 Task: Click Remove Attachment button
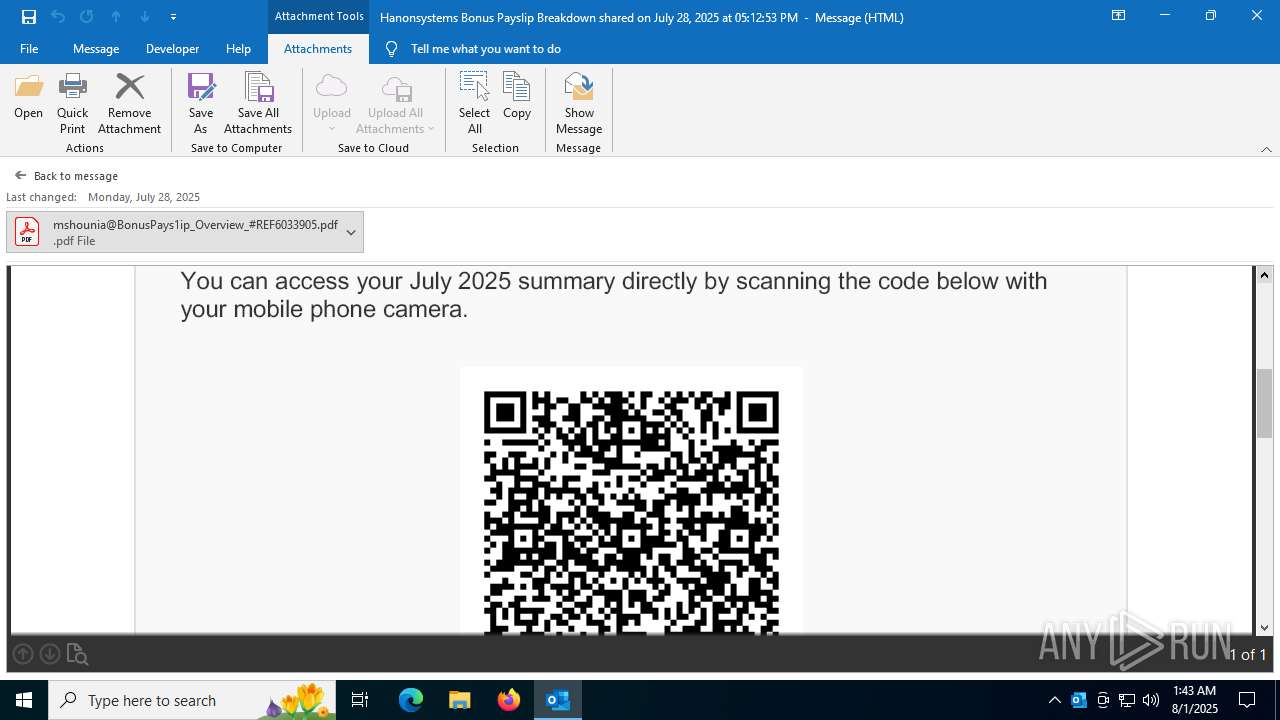pos(129,104)
